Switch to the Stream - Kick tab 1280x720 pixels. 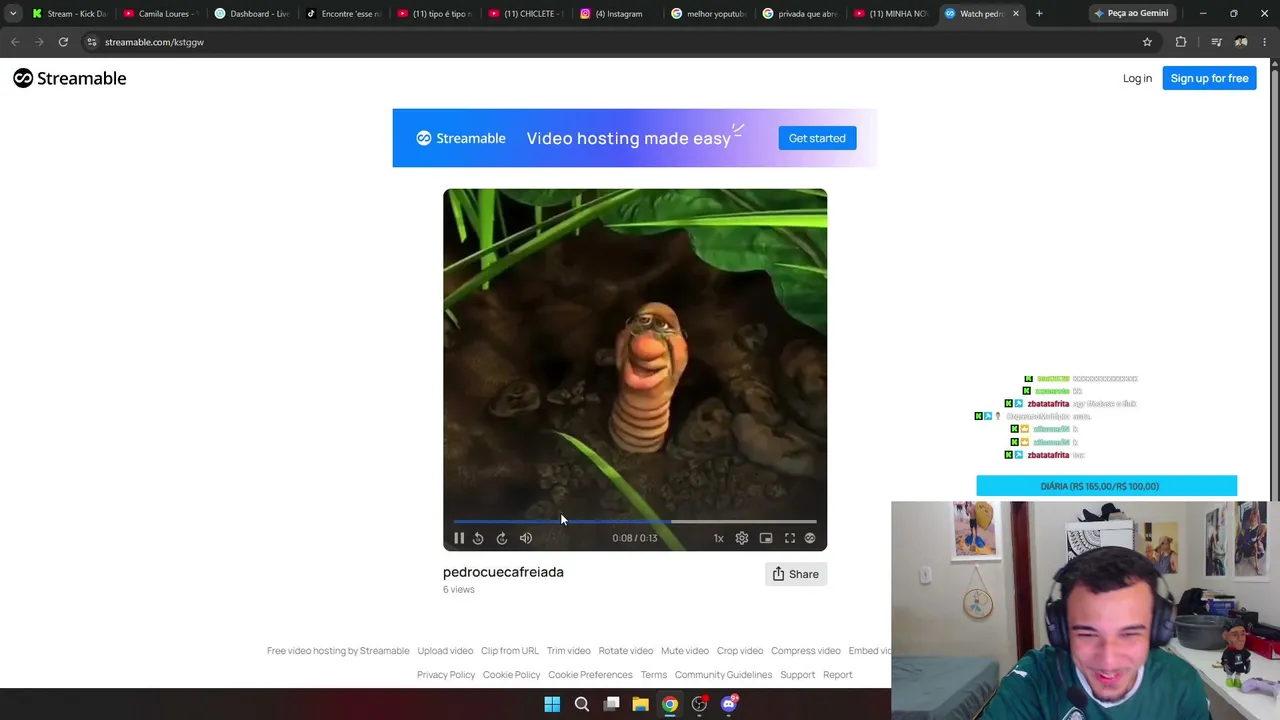69,14
